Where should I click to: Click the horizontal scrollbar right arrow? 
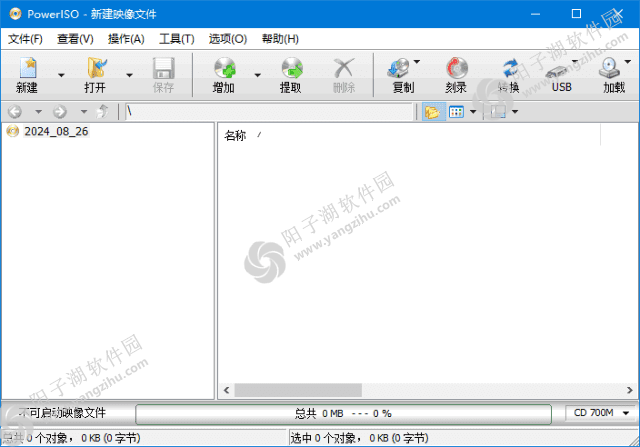point(630,390)
